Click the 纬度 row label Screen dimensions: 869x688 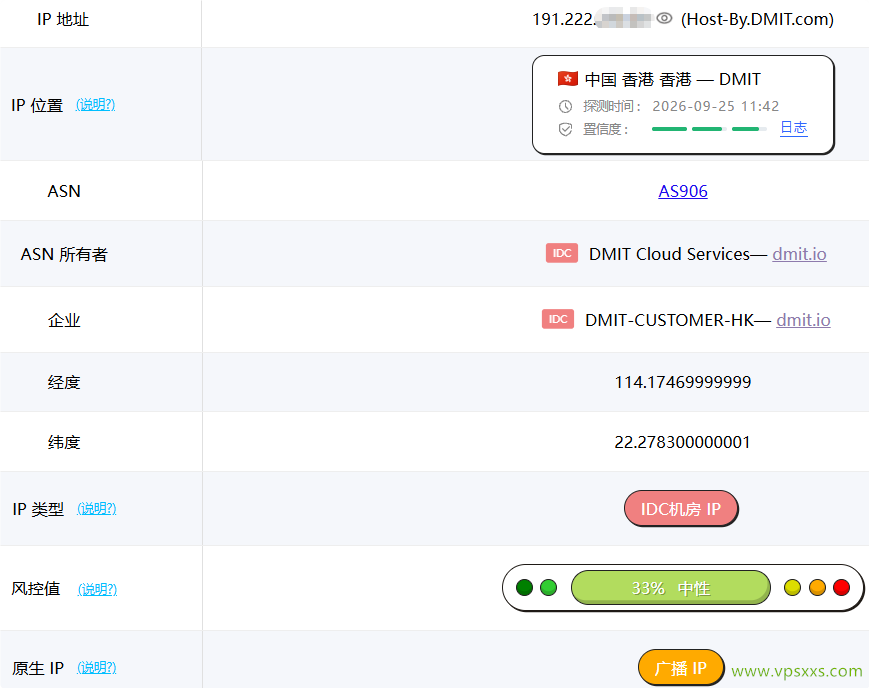[x=64, y=442]
